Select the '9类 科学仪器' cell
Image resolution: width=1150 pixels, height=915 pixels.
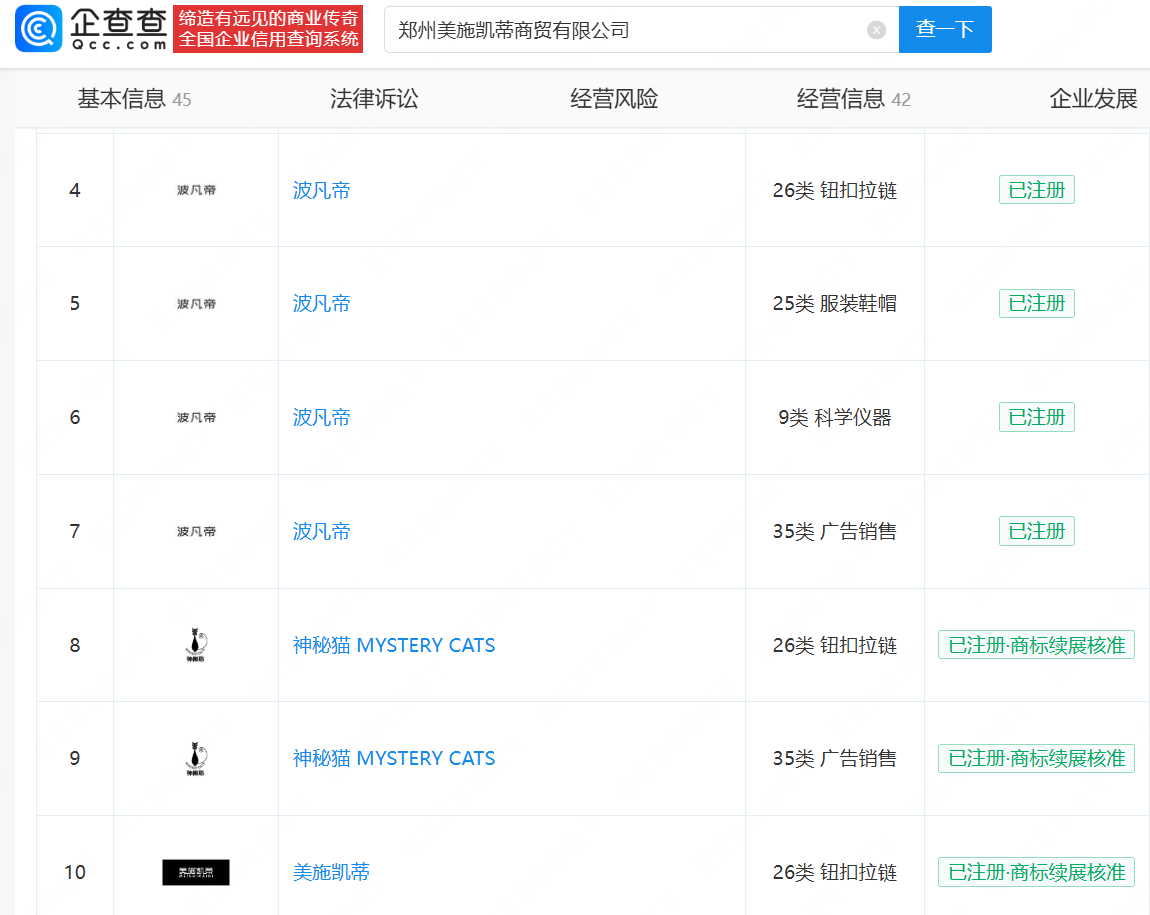click(835, 418)
